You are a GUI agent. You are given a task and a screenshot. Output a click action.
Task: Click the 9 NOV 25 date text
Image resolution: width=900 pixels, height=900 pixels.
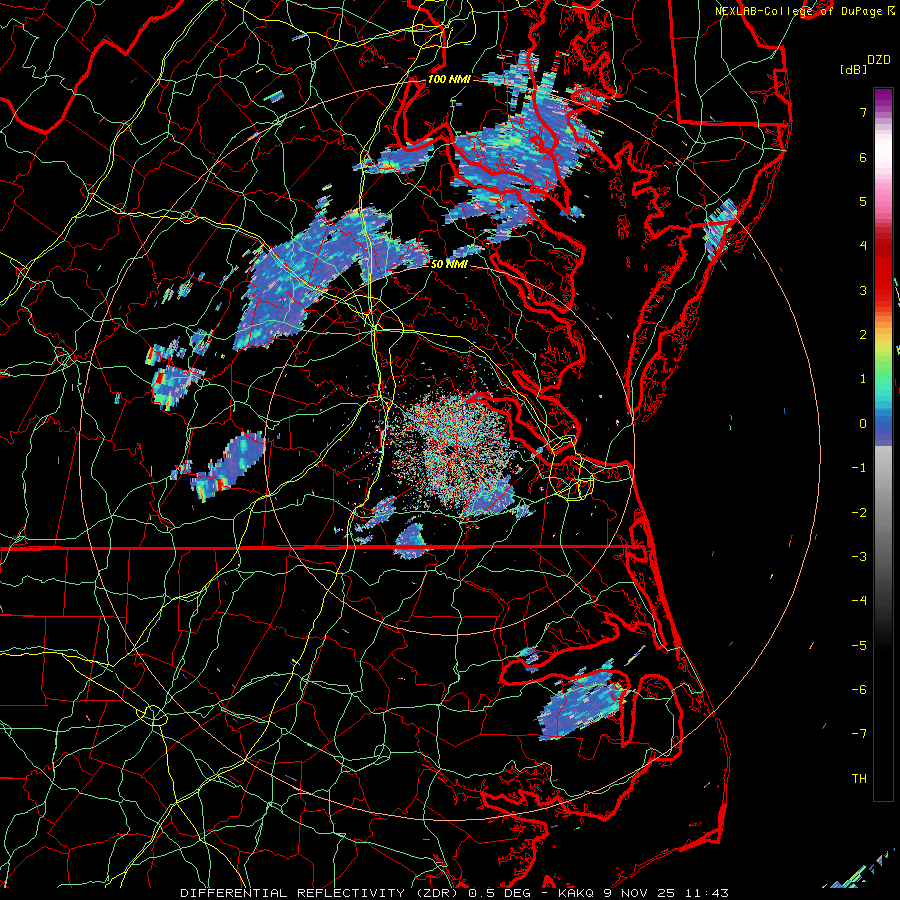(x=638, y=893)
